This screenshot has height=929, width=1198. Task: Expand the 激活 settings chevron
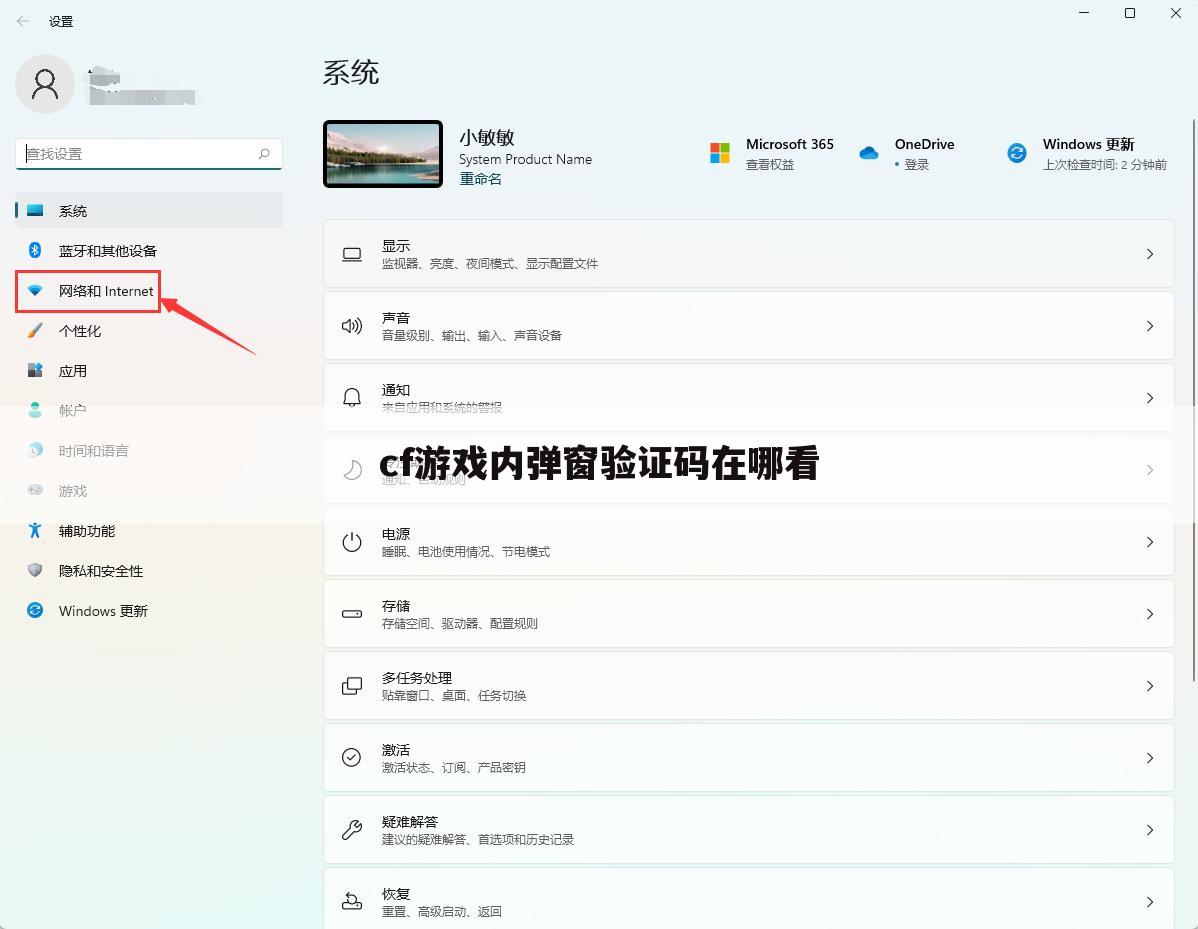(1150, 758)
